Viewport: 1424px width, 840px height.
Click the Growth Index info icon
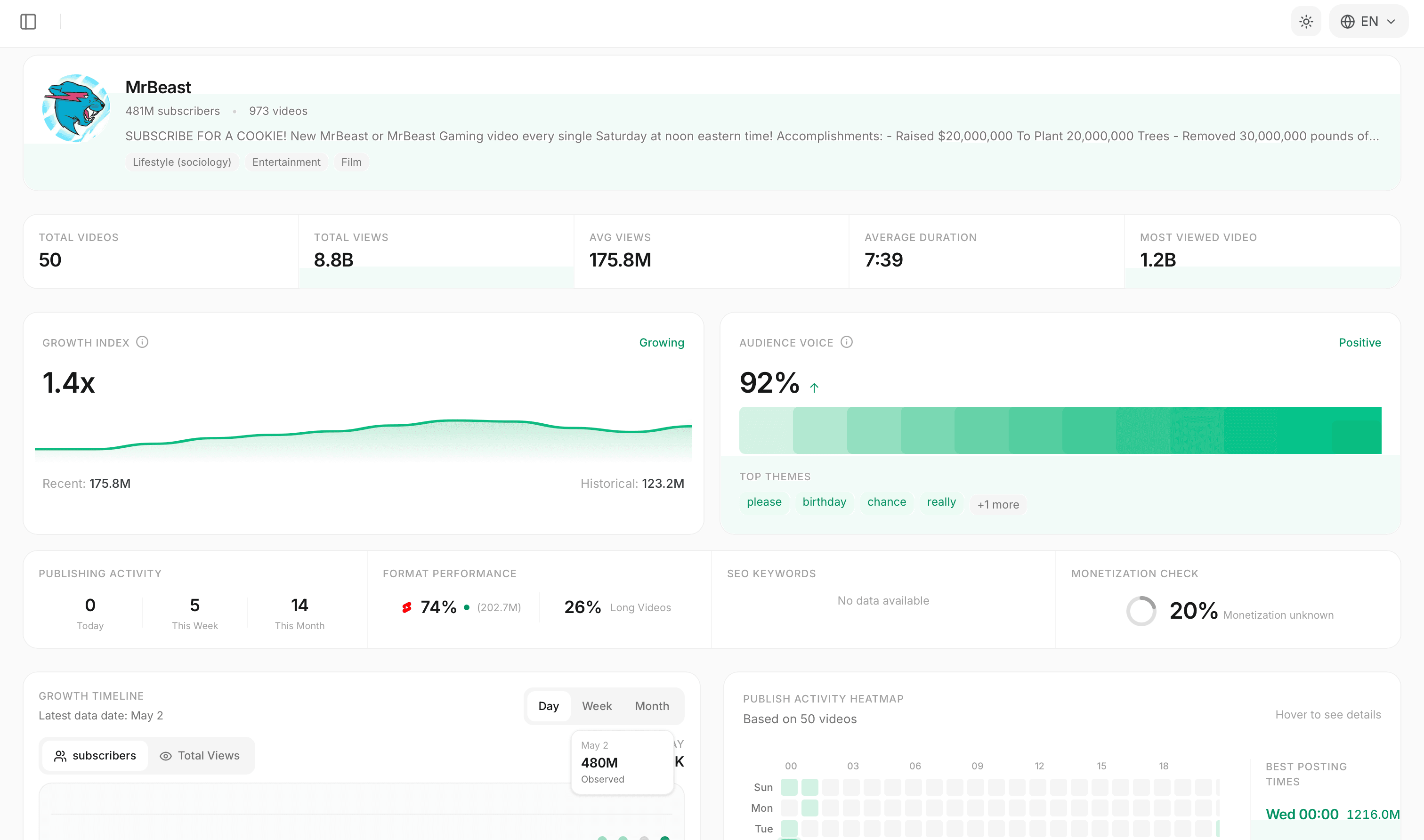[x=142, y=342]
